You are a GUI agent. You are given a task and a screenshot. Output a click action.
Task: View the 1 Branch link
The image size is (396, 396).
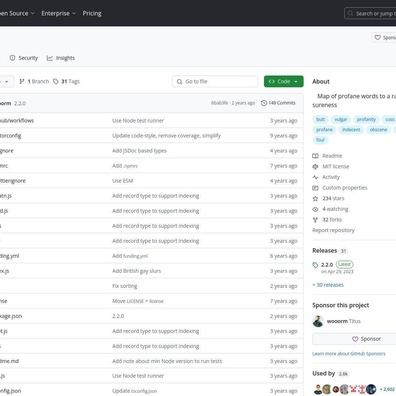pos(34,81)
